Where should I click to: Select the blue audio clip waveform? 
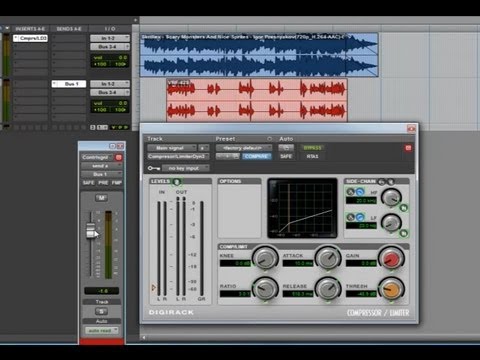[x=259, y=55]
